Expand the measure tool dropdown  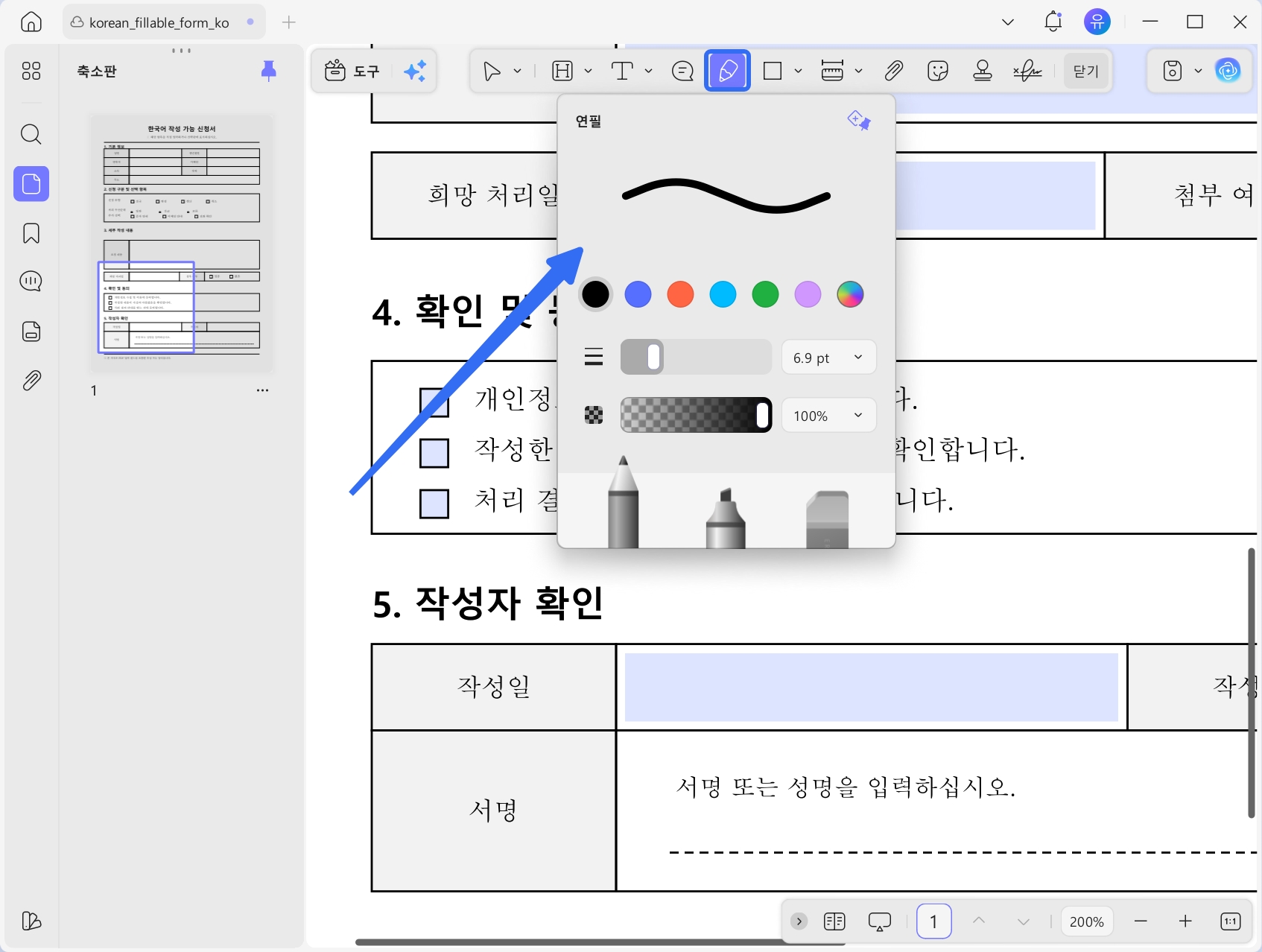coord(858,71)
